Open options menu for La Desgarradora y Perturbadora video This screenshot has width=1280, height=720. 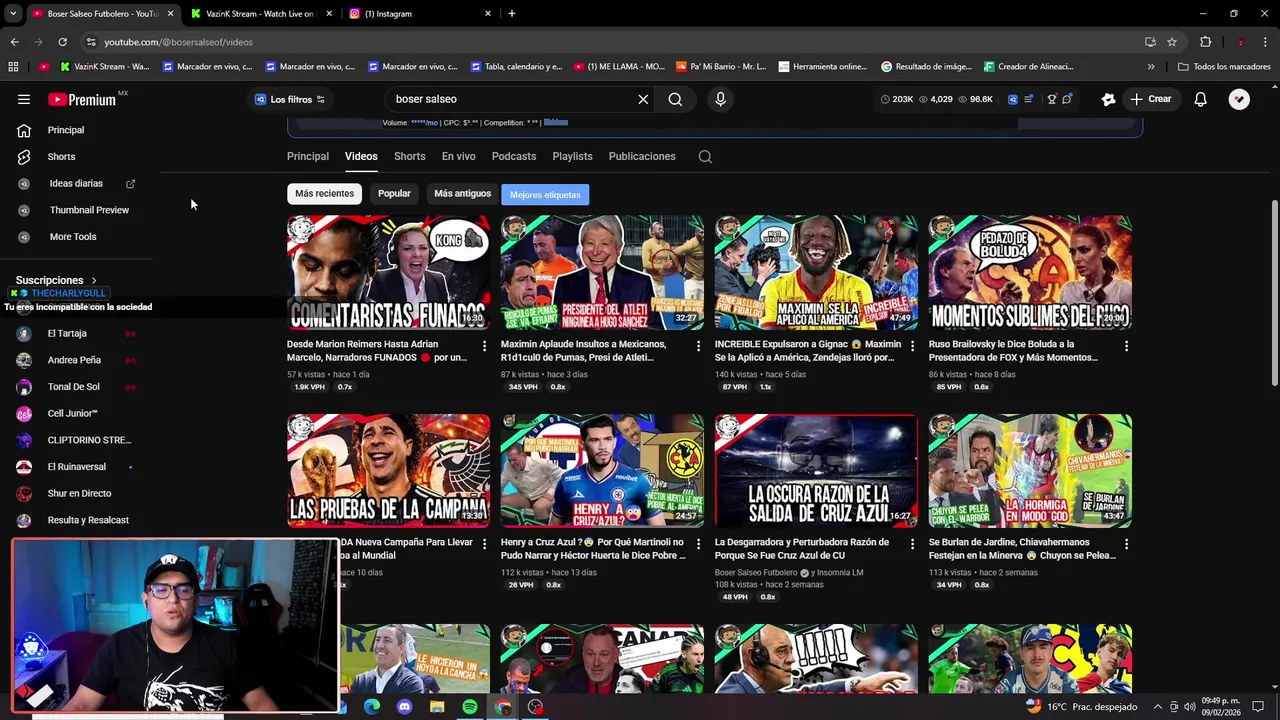(x=912, y=544)
